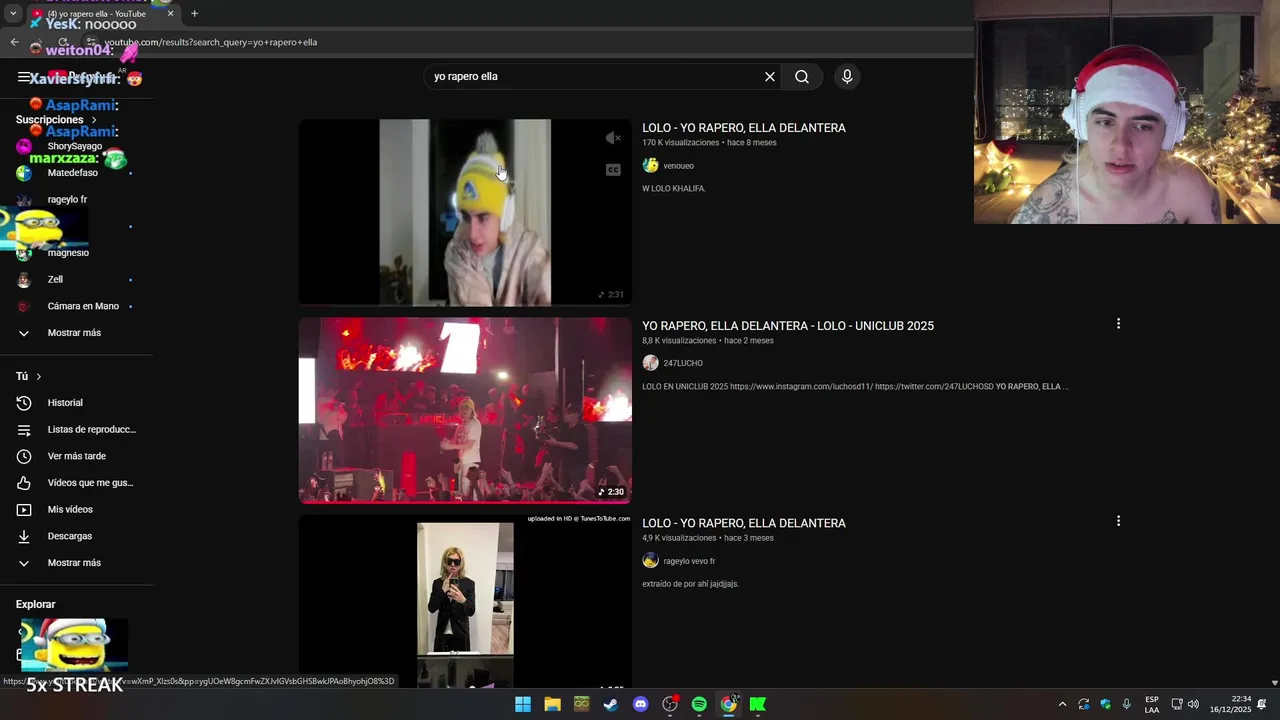
Task: Open Steam from the taskbar
Action: coord(611,704)
